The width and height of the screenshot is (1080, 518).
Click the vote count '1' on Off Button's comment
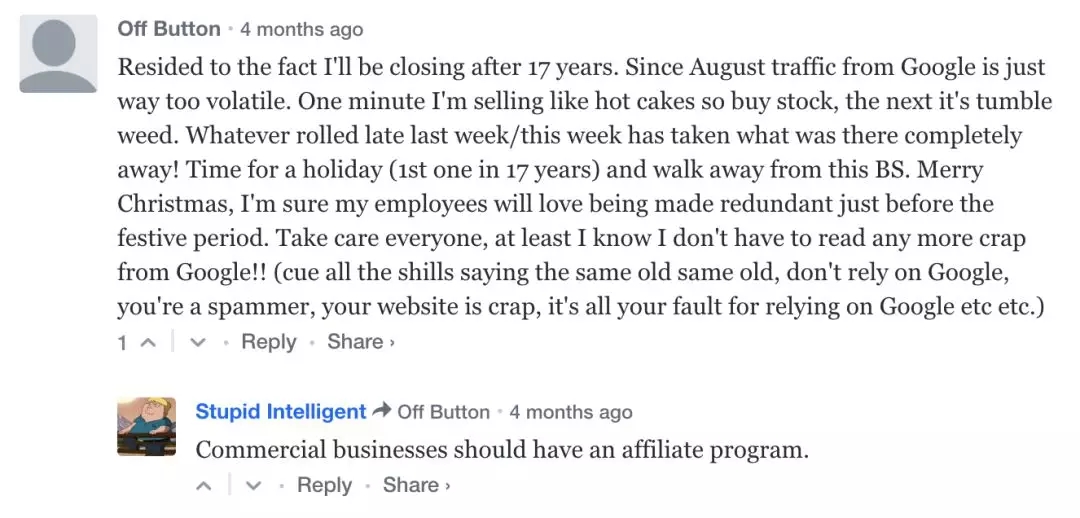[x=122, y=343]
